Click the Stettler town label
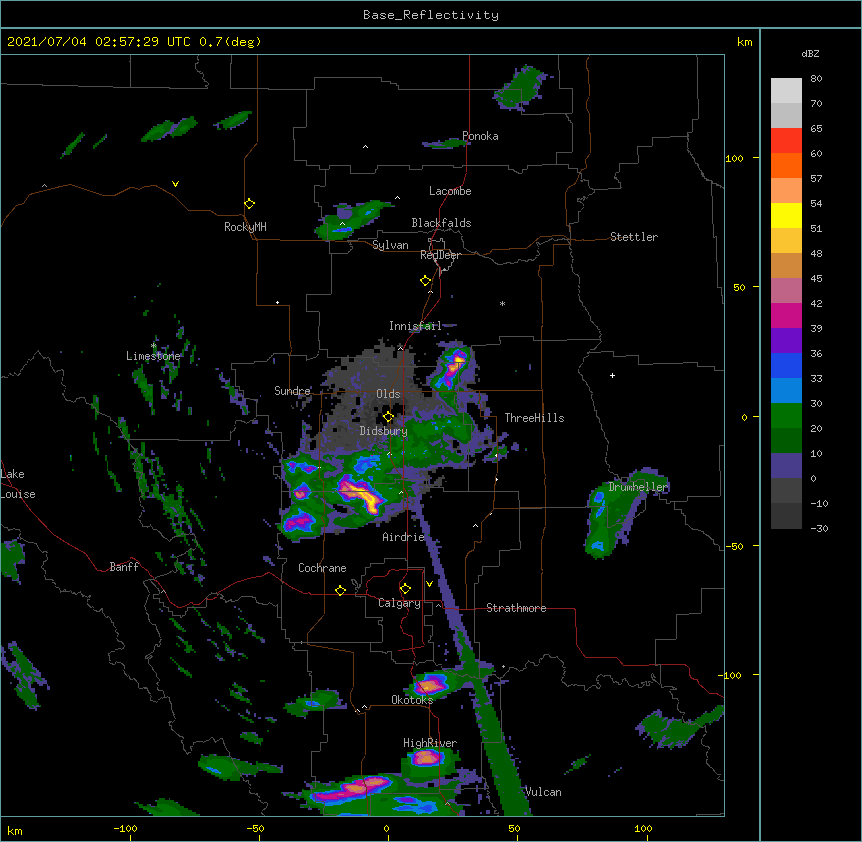862x842 pixels. [x=633, y=237]
